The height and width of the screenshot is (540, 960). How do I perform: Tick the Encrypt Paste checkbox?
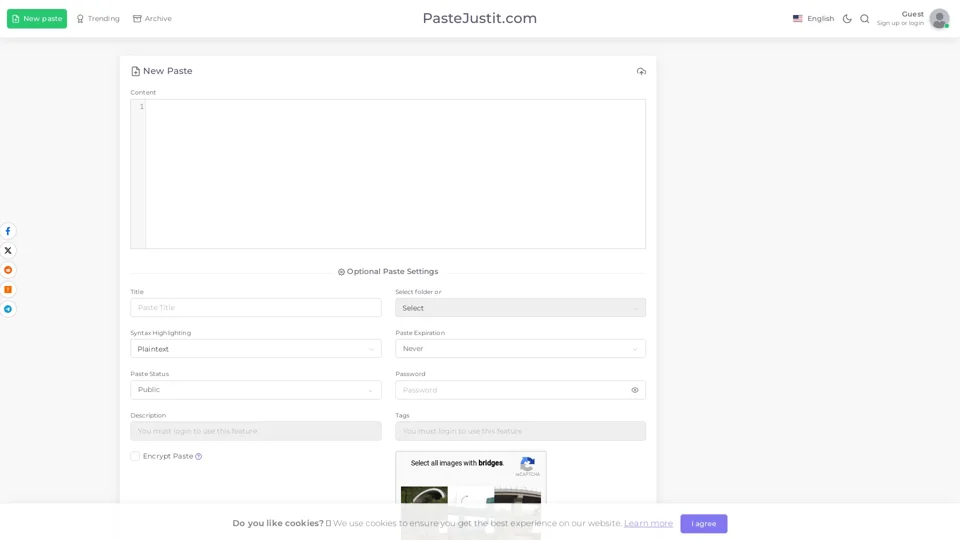point(135,456)
